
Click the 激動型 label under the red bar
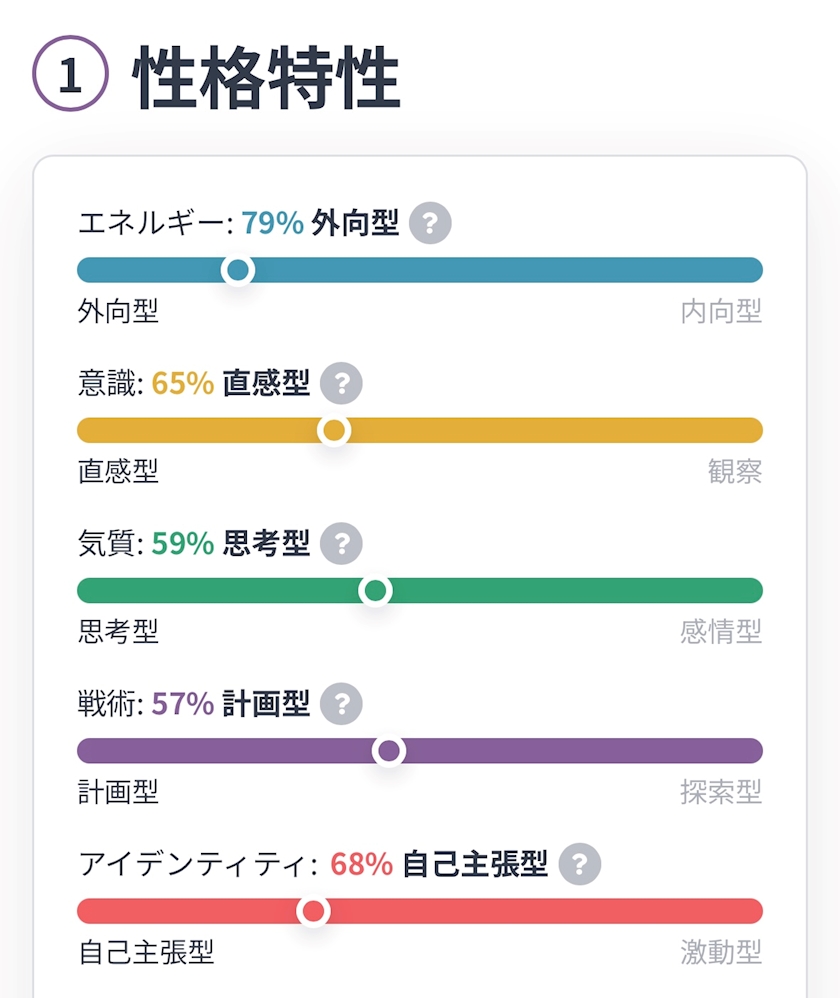[x=721, y=952]
